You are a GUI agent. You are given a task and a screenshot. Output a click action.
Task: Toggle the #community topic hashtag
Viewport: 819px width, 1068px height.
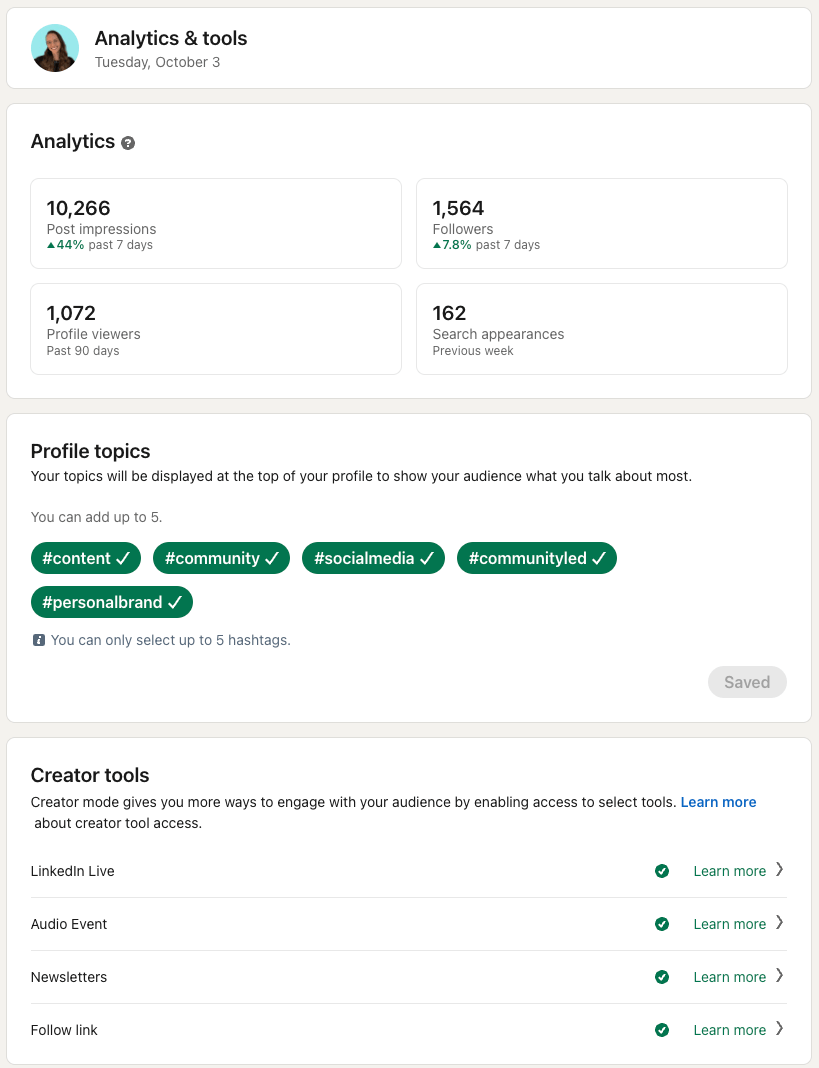221,558
